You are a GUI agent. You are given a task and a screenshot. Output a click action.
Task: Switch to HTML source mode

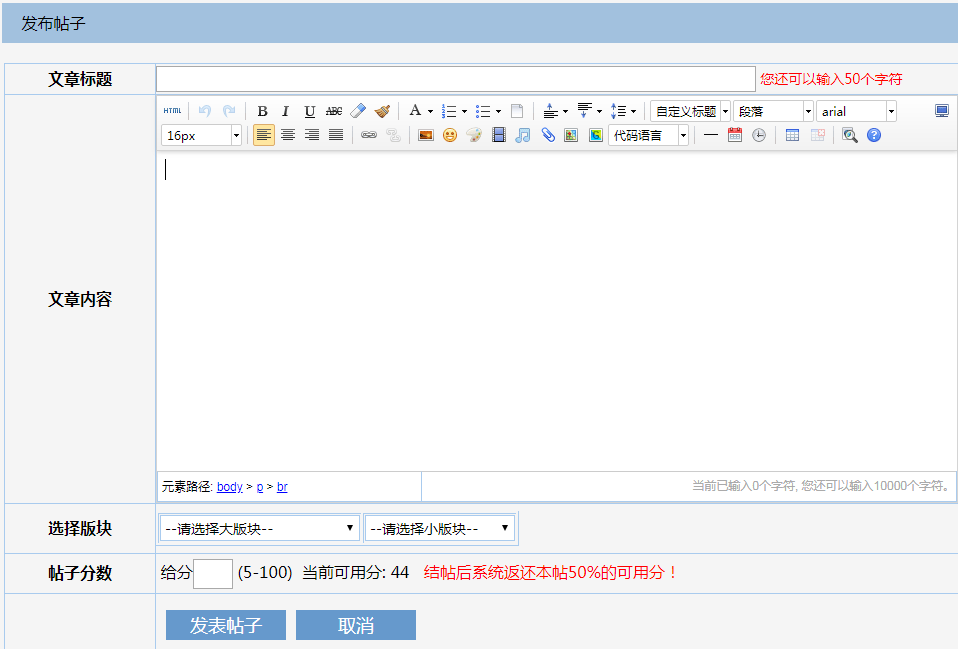pos(172,111)
